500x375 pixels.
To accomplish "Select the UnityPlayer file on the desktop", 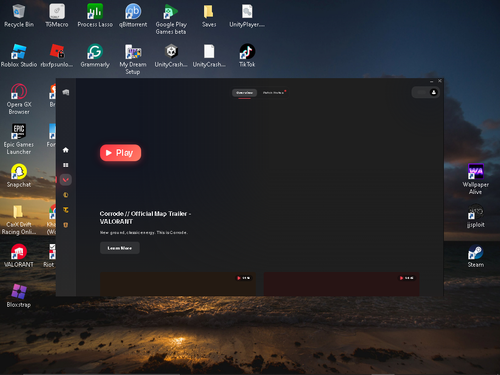I will coord(247,16).
